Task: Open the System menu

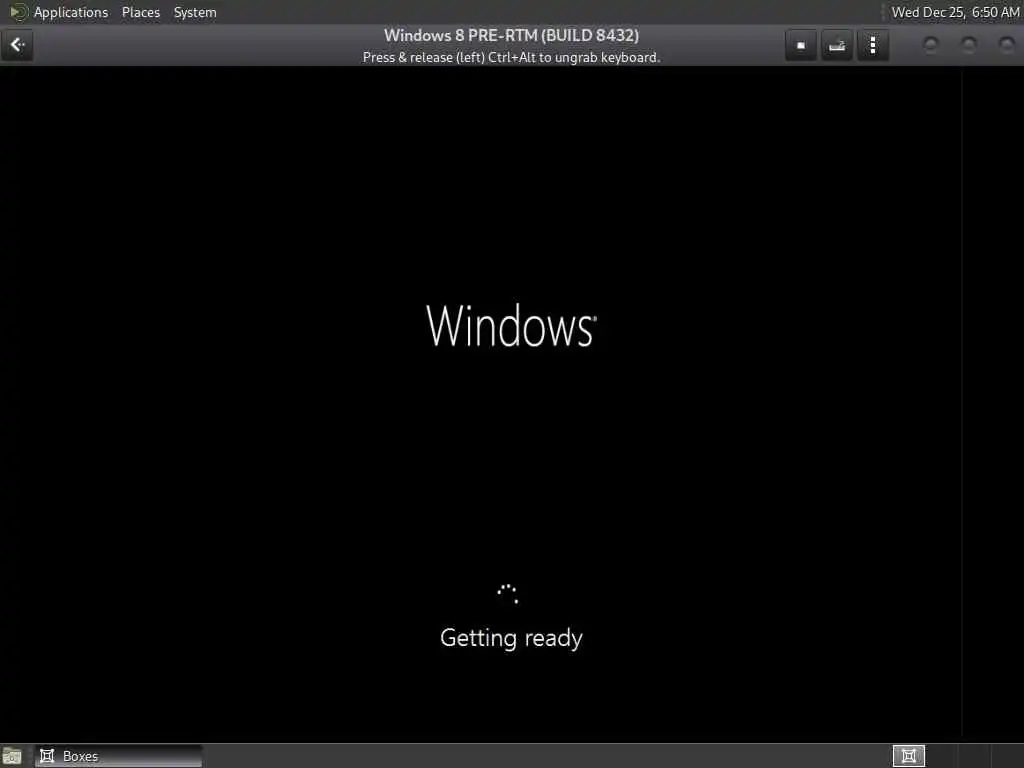Action: pyautogui.click(x=195, y=12)
